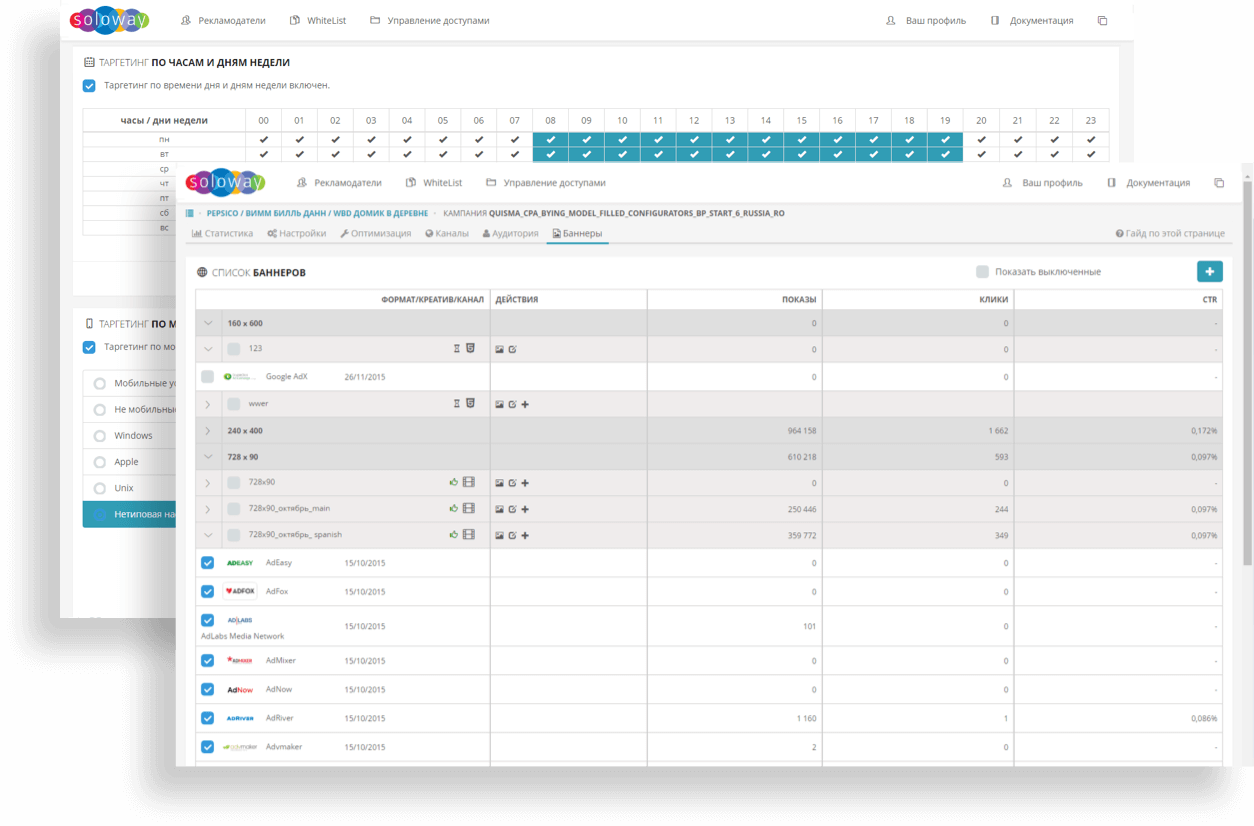Click the plus icon in 728x90_октябрь_main row
This screenshot has height=826, width=1254.
pos(525,509)
